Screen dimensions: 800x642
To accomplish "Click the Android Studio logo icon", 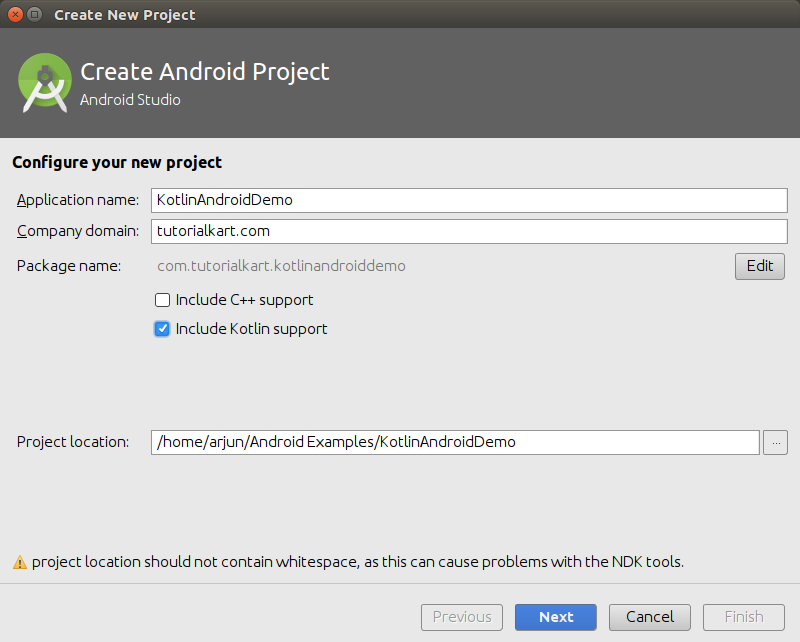I will (45, 83).
